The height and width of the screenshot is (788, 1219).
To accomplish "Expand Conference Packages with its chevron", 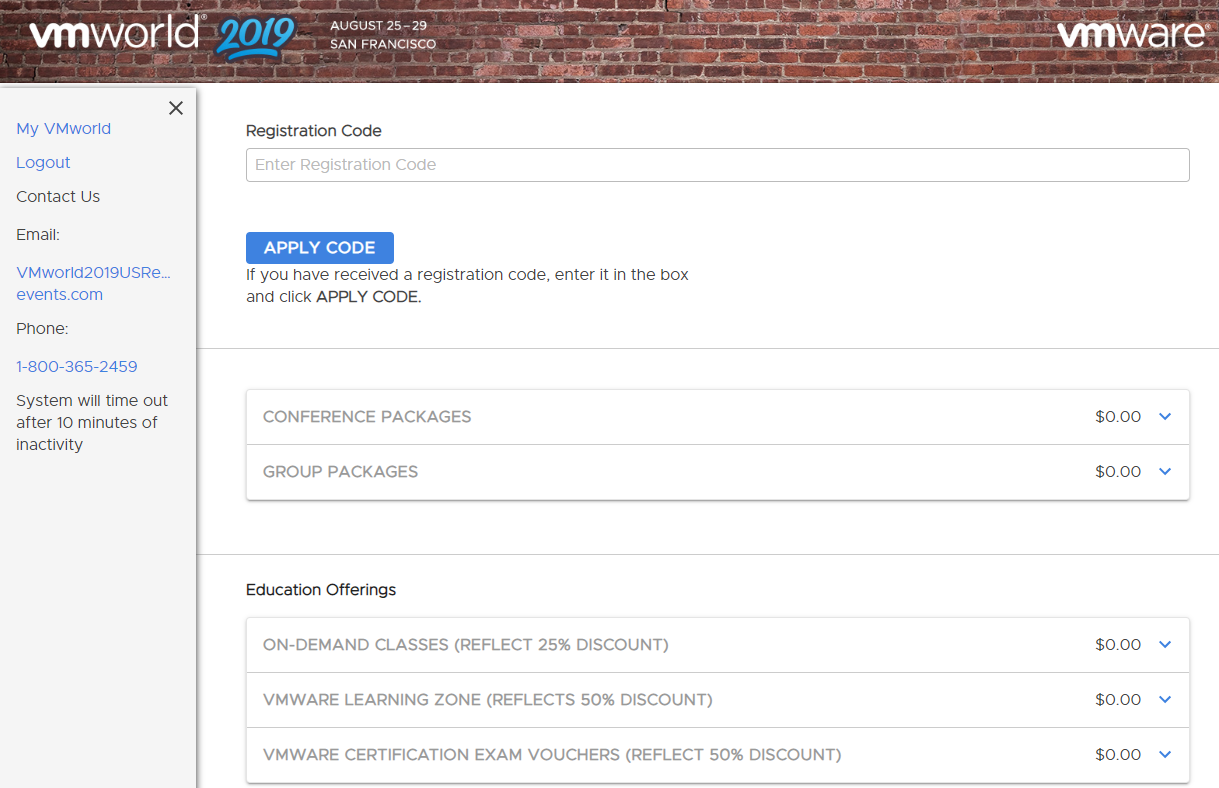I will point(1165,417).
